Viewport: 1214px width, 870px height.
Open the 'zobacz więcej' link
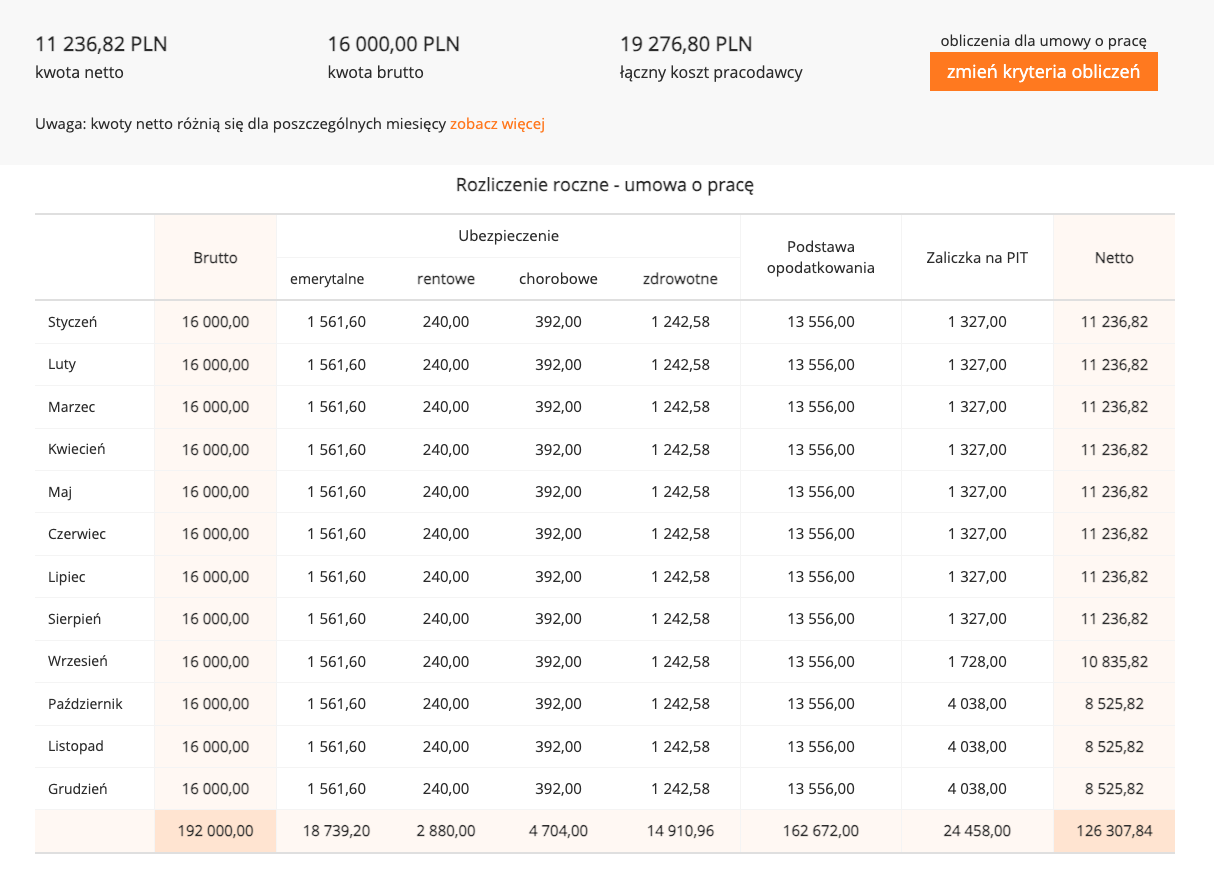(497, 124)
